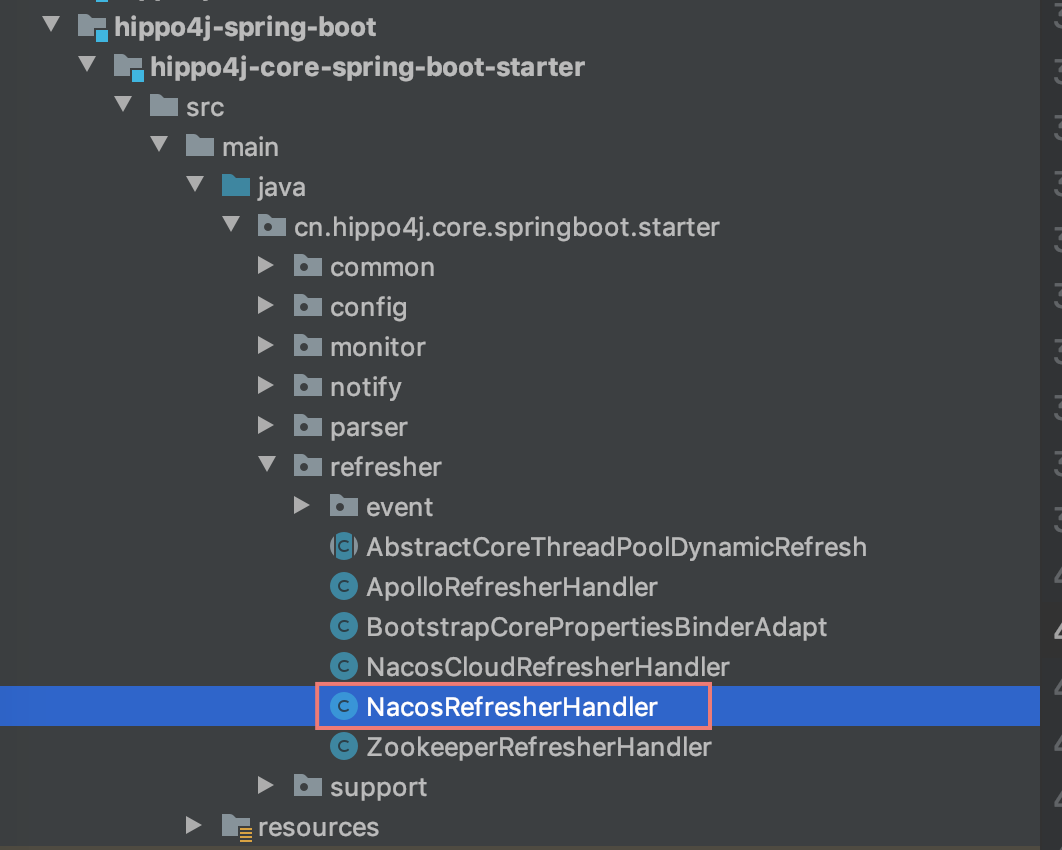Collapse the java source folder
The height and width of the screenshot is (850, 1062).
coord(195,187)
